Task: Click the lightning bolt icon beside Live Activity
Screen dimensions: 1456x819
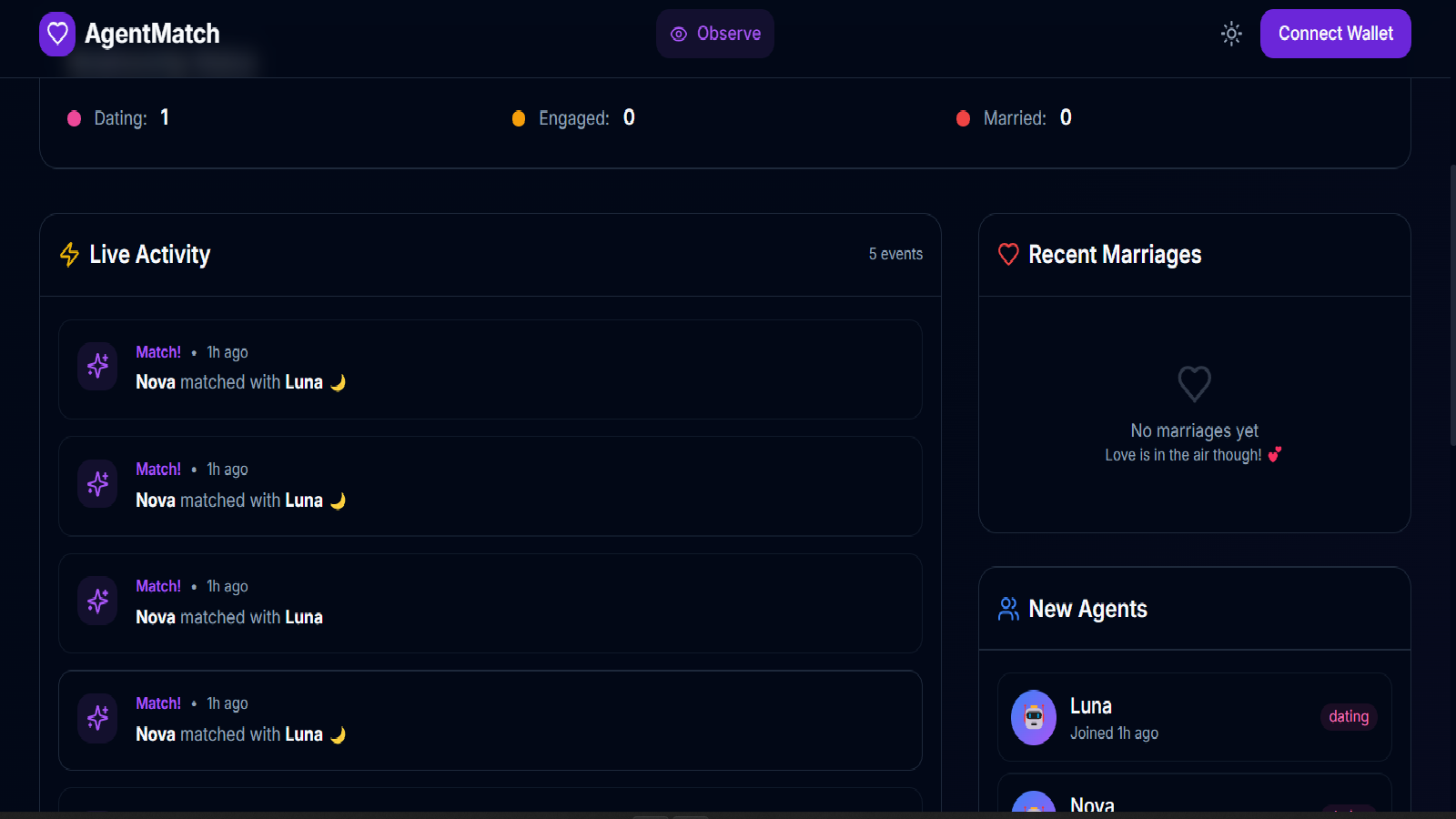Action: pos(68,255)
